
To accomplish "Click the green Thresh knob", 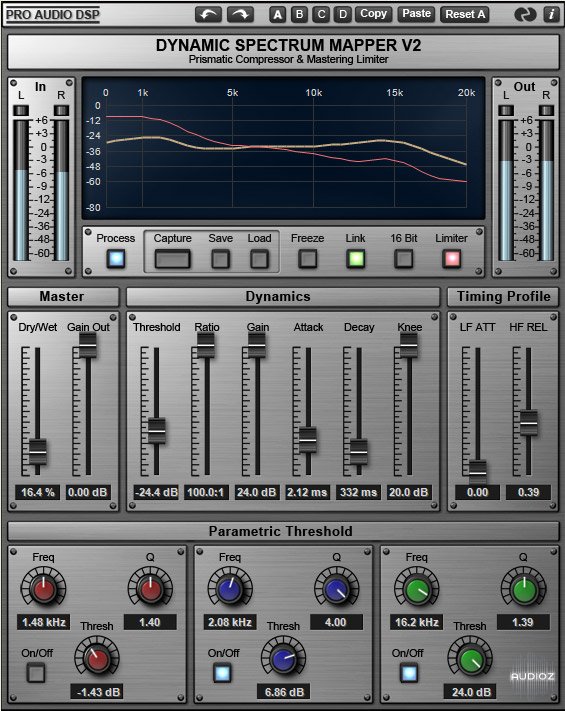I will tap(470, 658).
